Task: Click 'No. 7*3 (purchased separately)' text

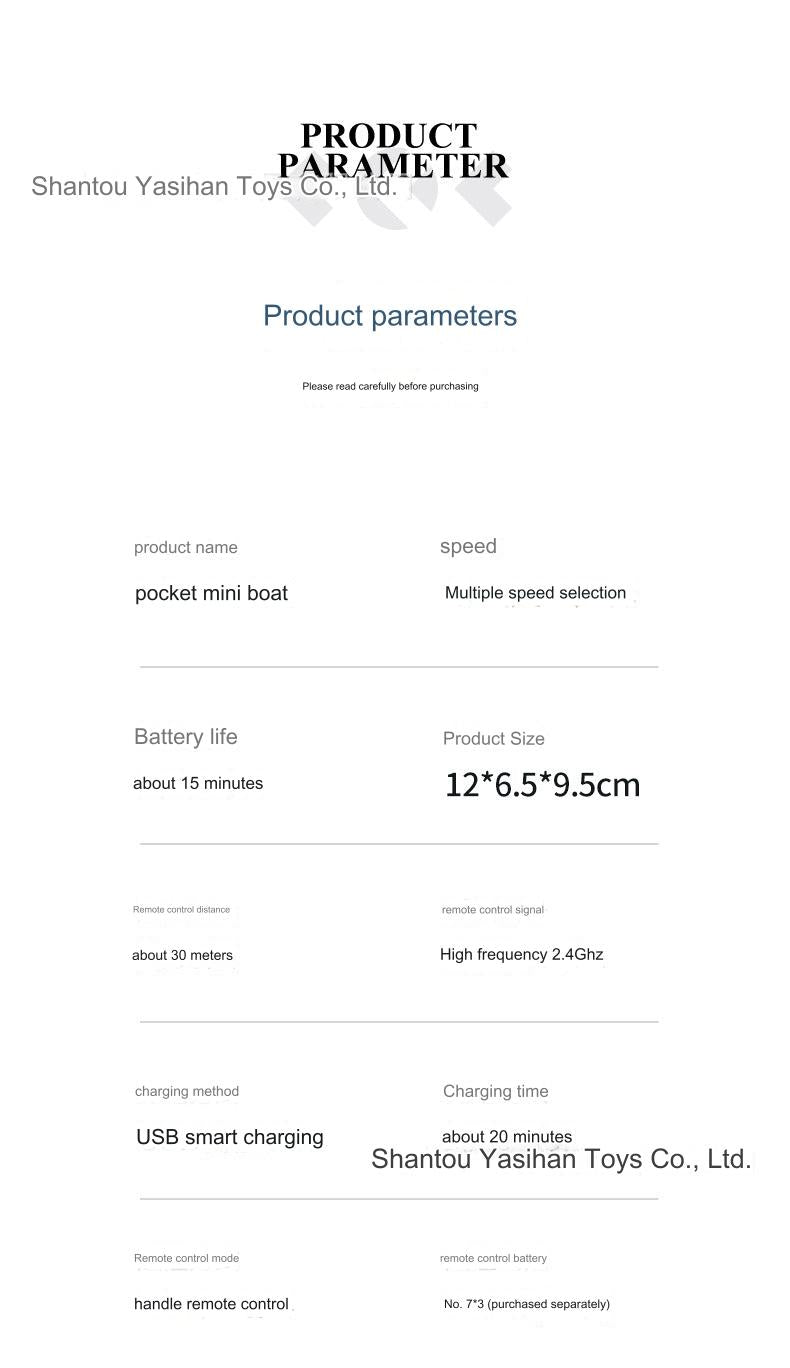Action: tap(527, 1304)
